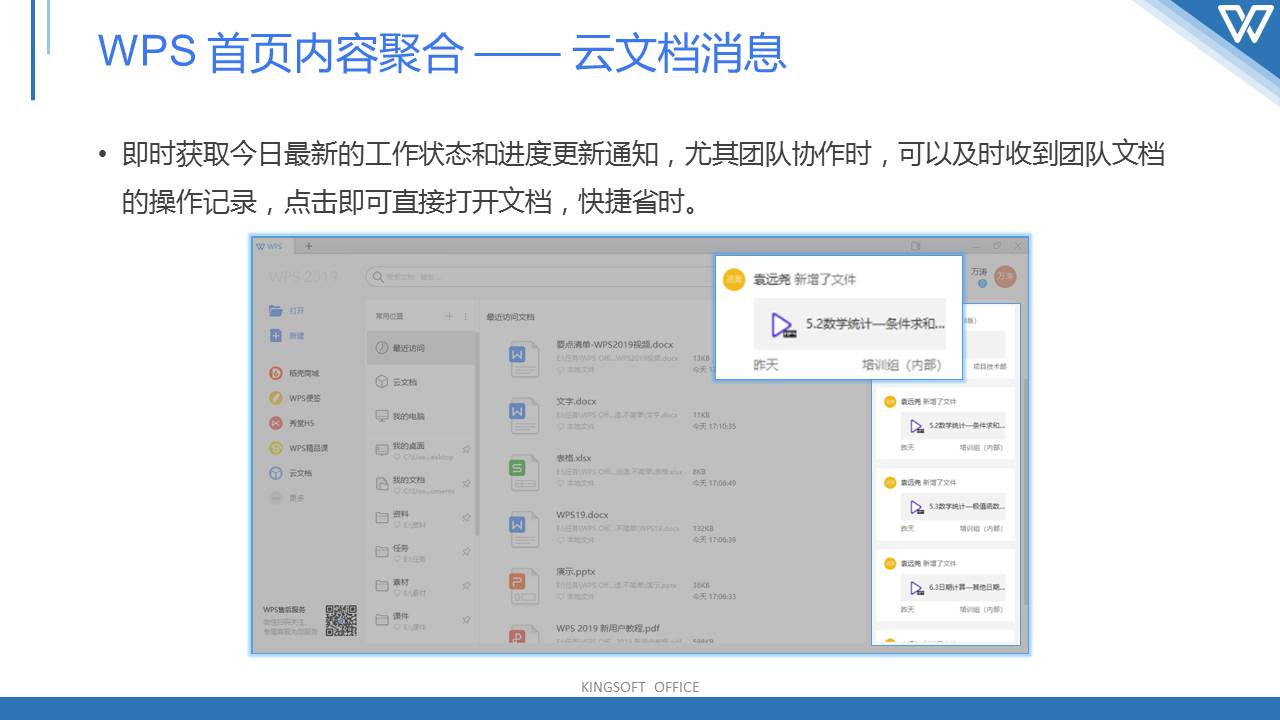Open 表格.xlsx spreadsheet icon
The height and width of the screenshot is (720, 1280).
524,471
